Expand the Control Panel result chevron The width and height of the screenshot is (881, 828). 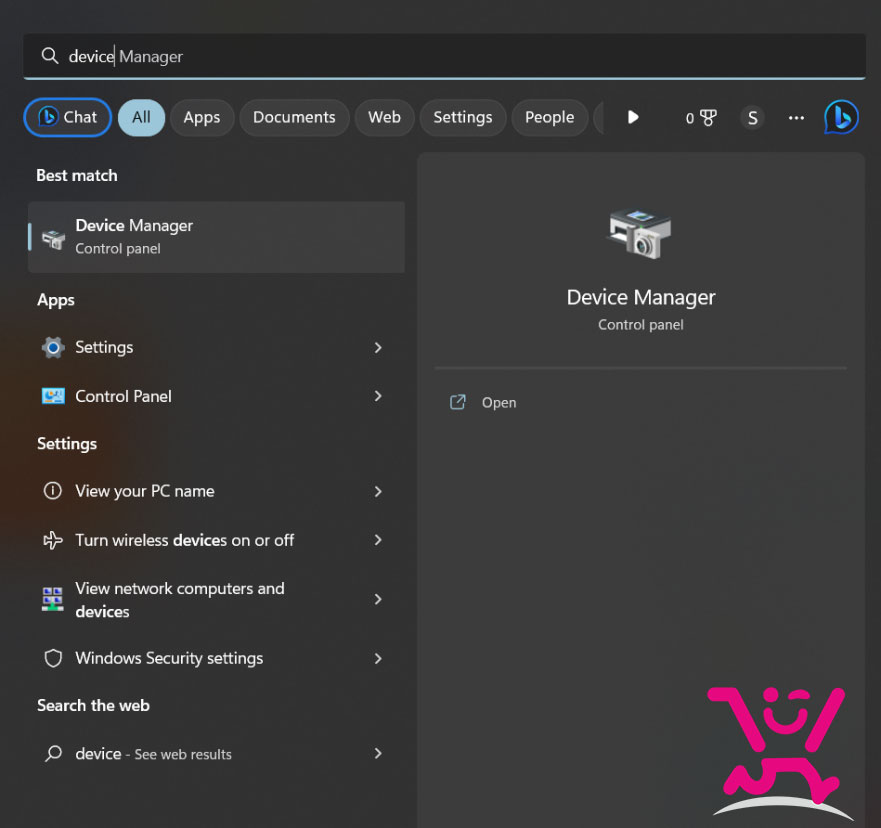pyautogui.click(x=378, y=396)
